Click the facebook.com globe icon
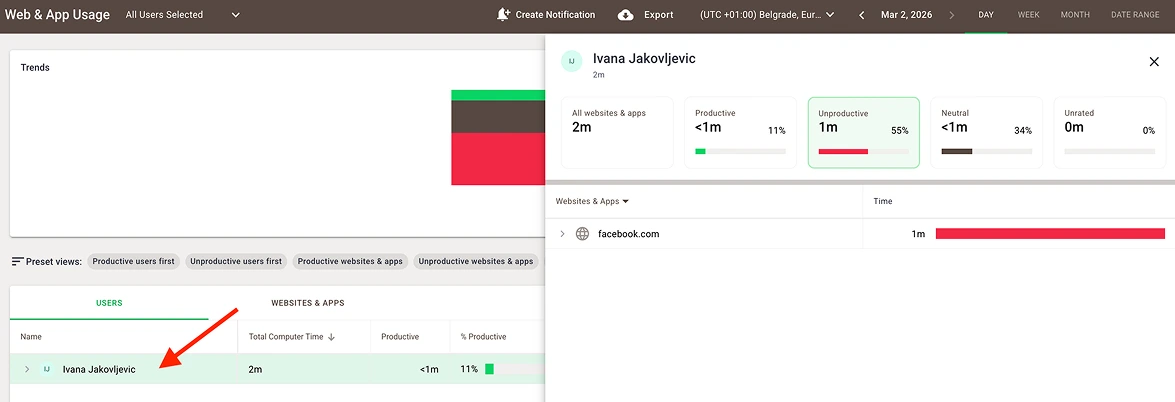1175x402 pixels. [583, 234]
